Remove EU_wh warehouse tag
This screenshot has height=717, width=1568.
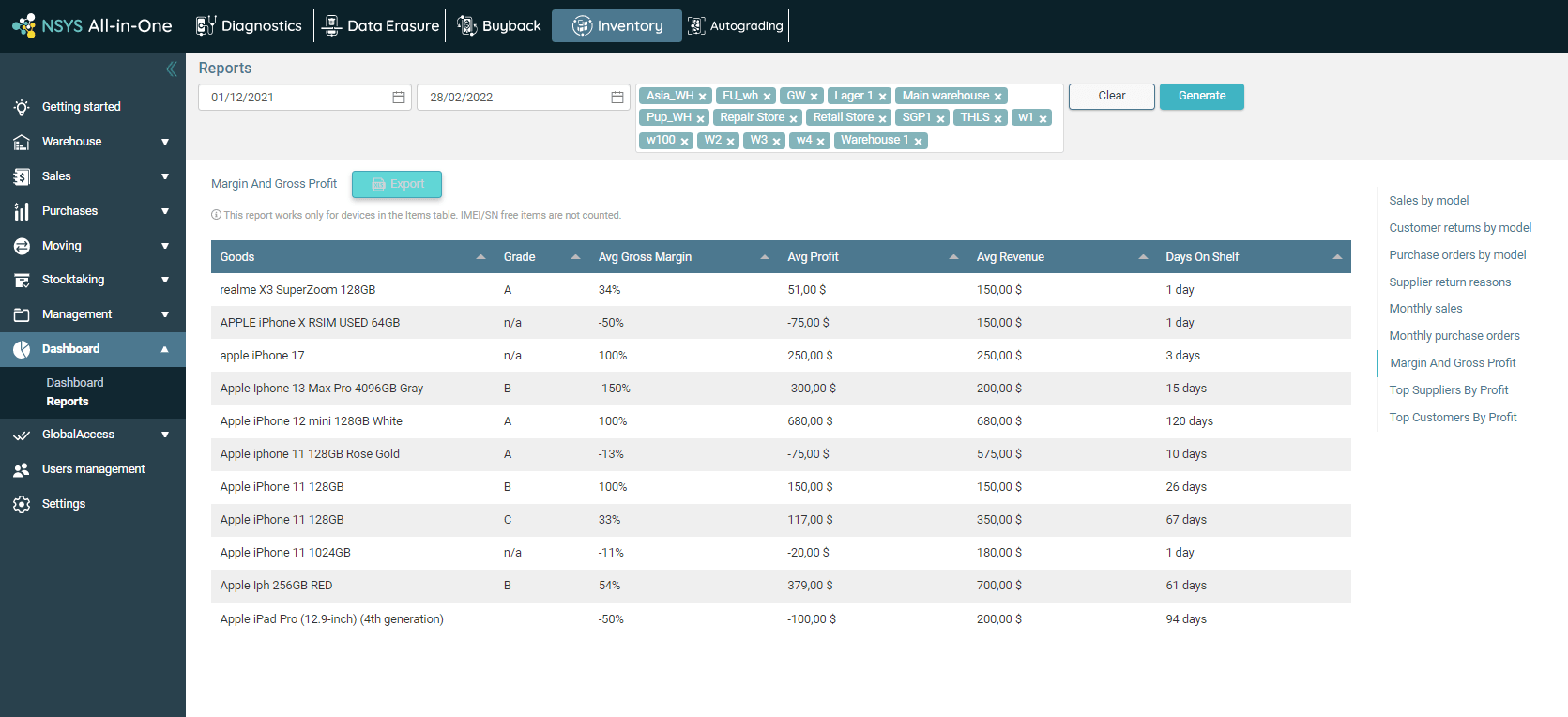(767, 97)
